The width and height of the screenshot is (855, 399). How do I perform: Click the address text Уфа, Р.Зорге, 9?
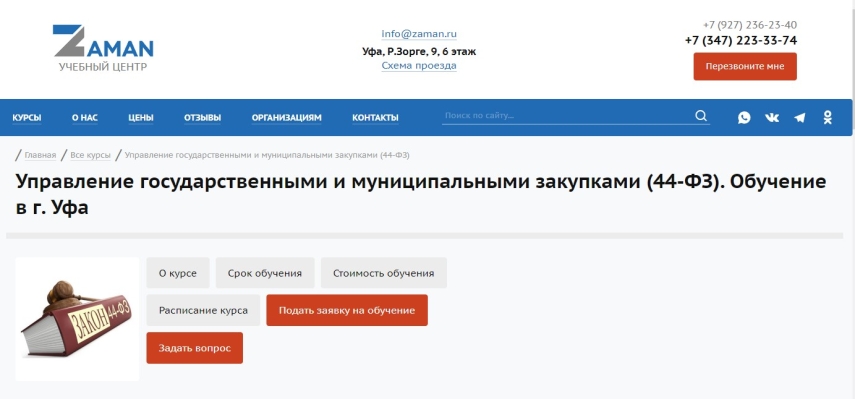click(419, 52)
